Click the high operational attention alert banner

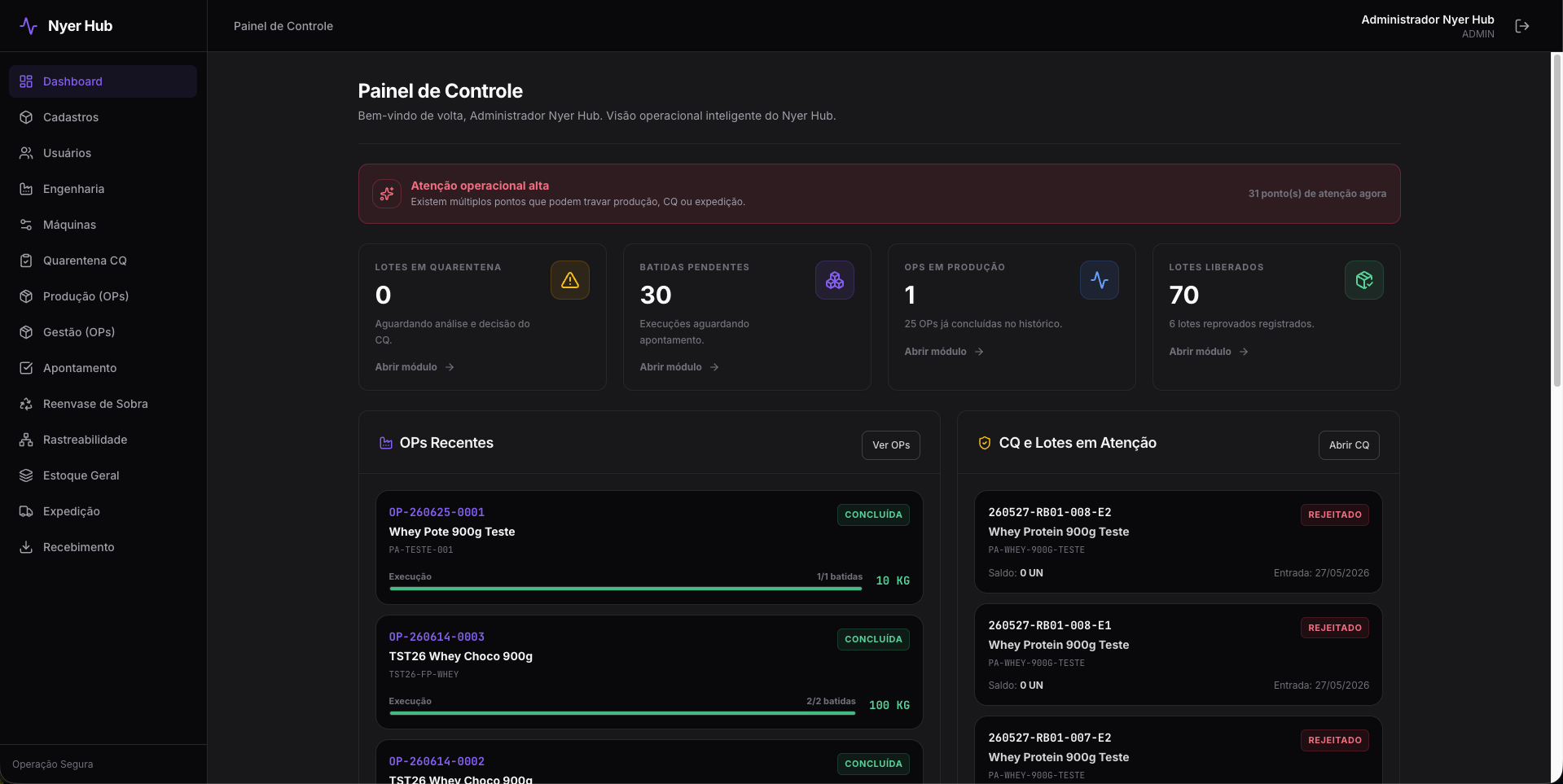coord(880,194)
